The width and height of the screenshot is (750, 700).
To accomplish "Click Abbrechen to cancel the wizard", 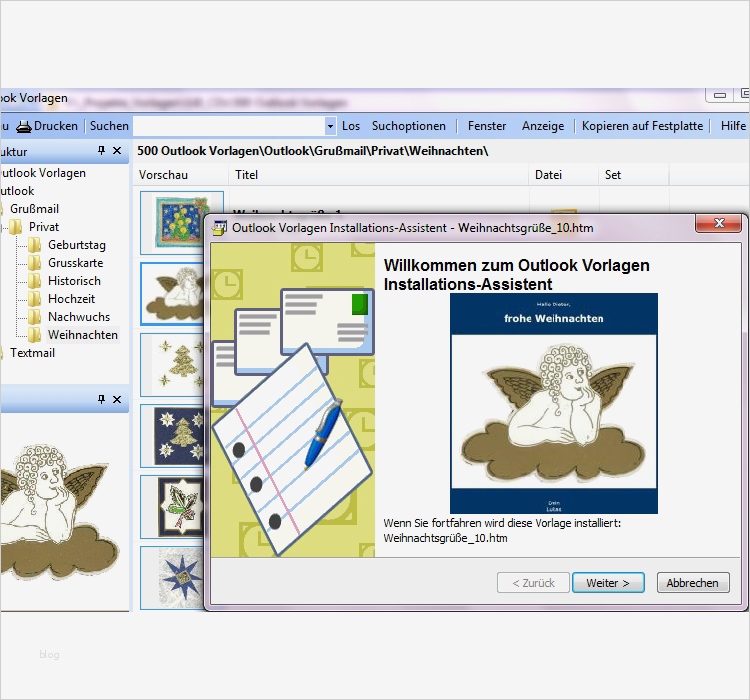I will click(693, 583).
